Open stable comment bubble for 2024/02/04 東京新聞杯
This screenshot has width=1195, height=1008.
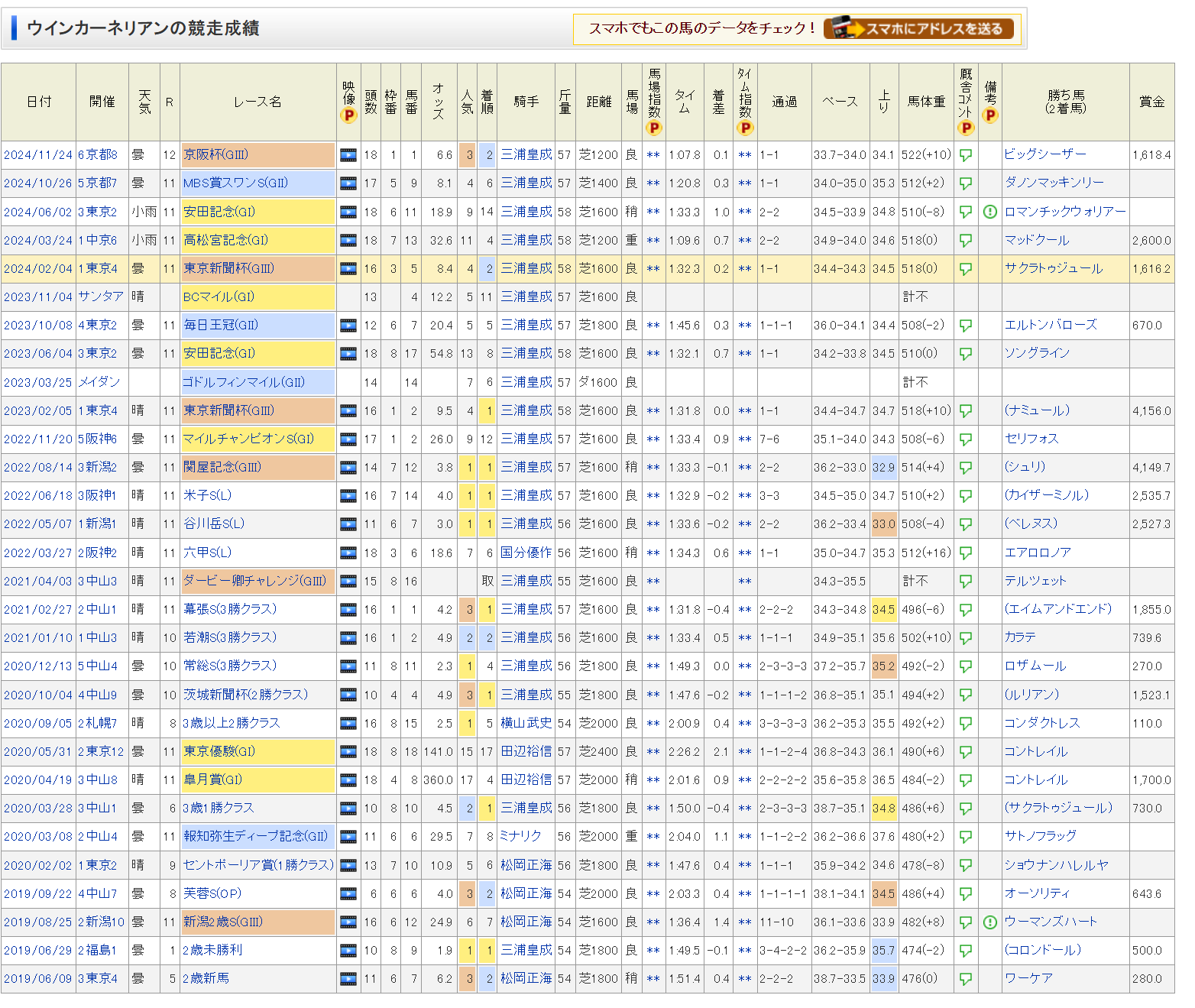pyautogui.click(x=966, y=269)
